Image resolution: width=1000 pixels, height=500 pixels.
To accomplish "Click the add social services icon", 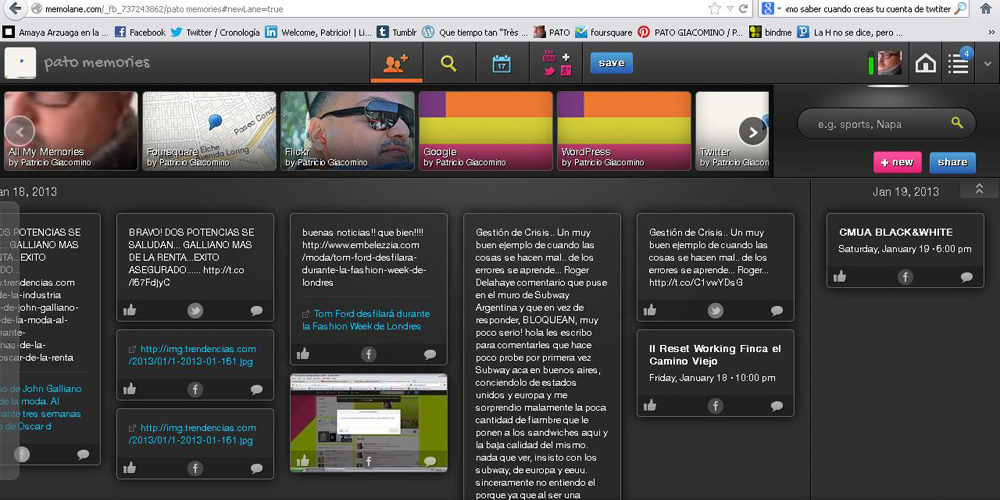I will click(556, 64).
